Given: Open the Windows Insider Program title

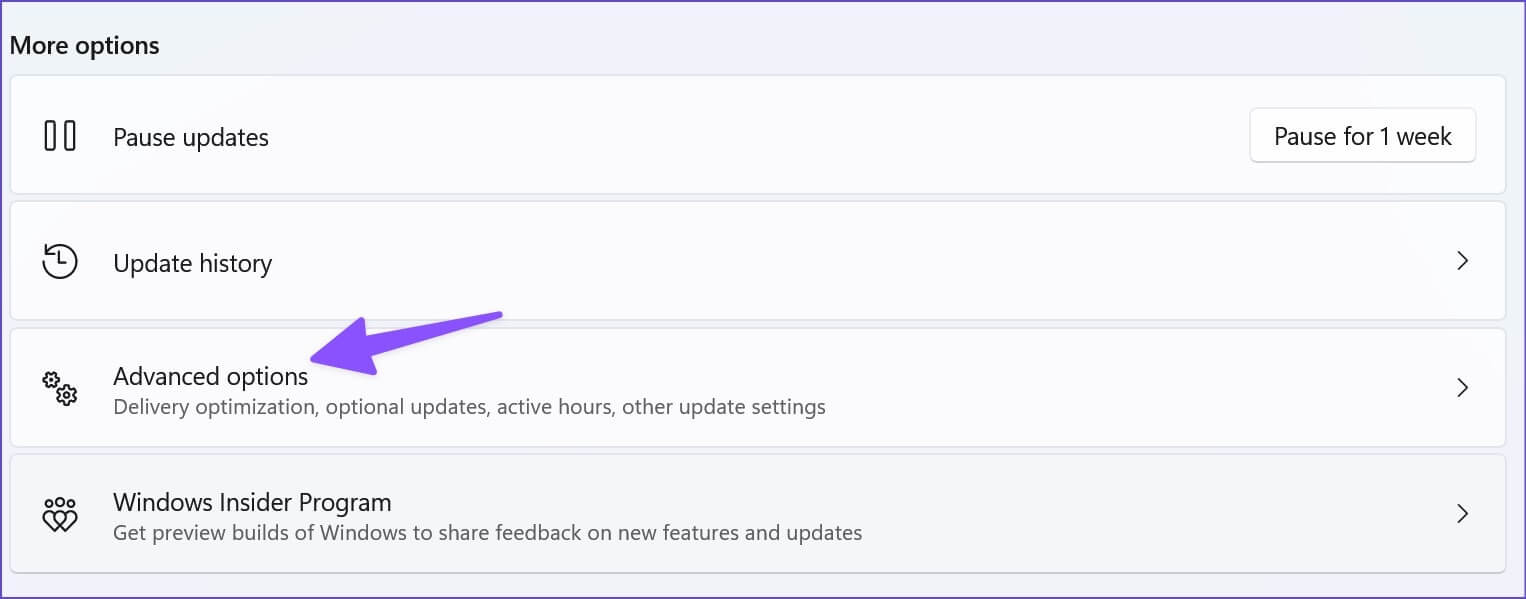Looking at the screenshot, I should pyautogui.click(x=252, y=502).
